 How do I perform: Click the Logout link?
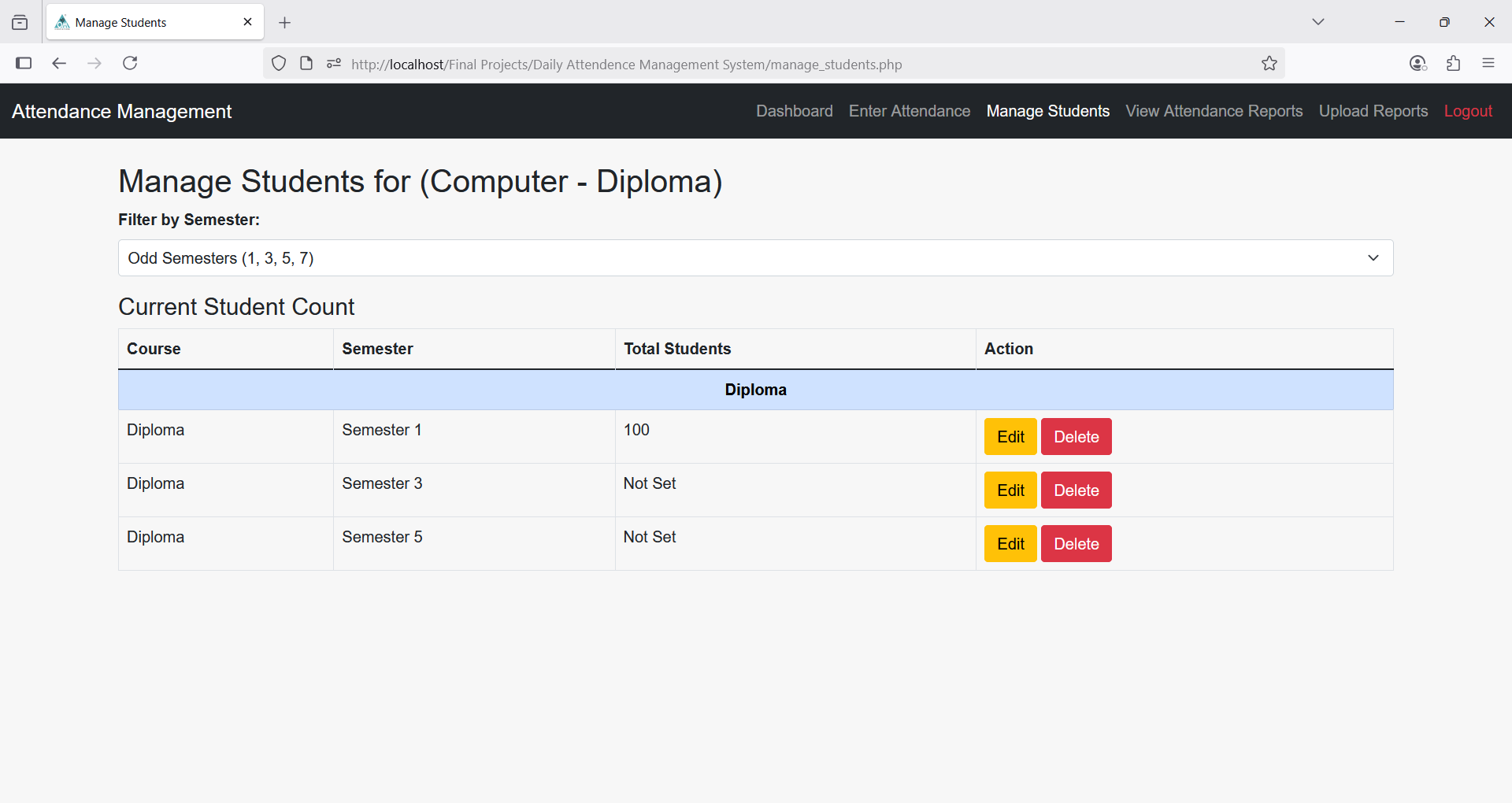(1467, 111)
